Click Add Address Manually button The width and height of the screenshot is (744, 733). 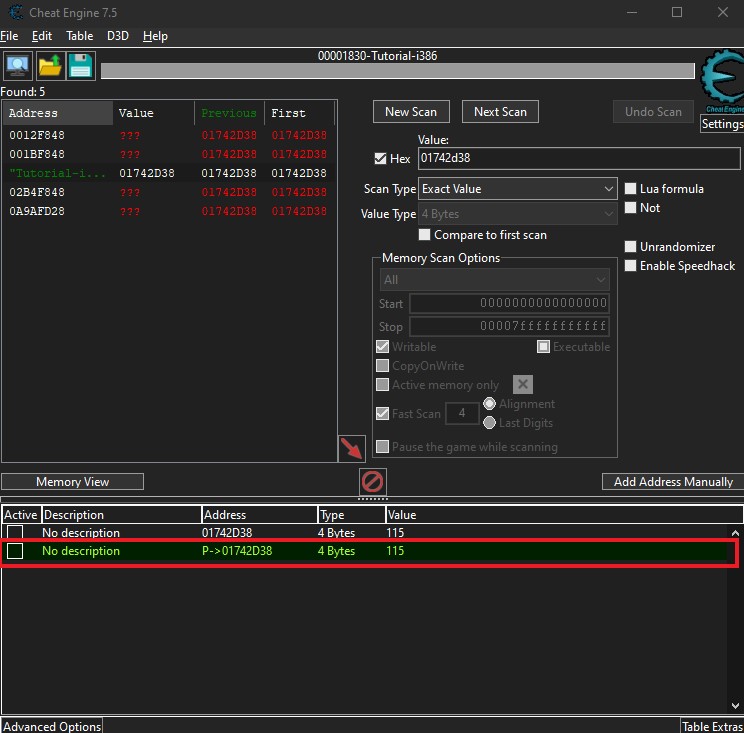tap(672, 482)
